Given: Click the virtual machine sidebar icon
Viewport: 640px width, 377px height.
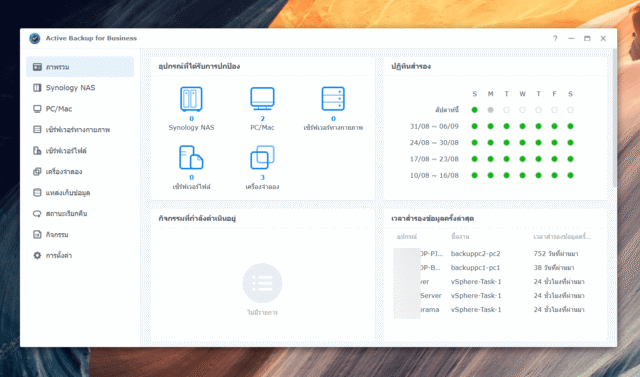Looking at the screenshot, I should click(x=37, y=172).
